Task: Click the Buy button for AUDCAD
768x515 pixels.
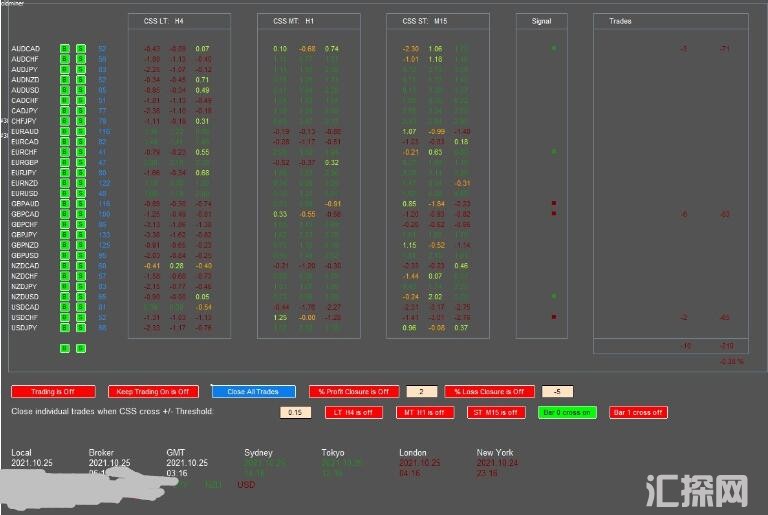Action: tap(64, 48)
